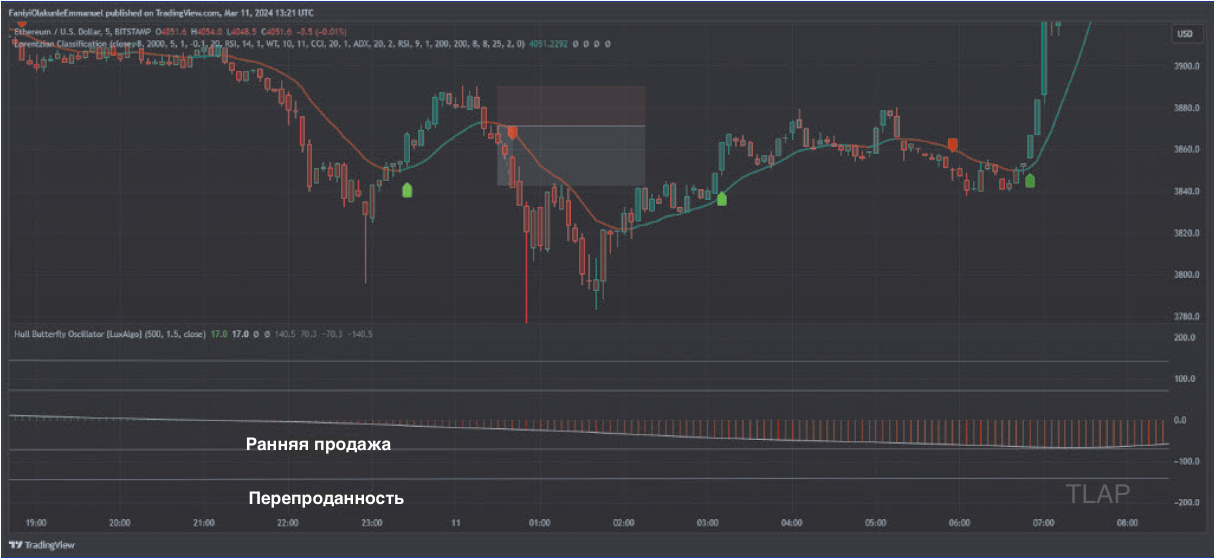Click the 3820.0 price axis label
Viewport: 1219px width, 558px height.
1186,233
